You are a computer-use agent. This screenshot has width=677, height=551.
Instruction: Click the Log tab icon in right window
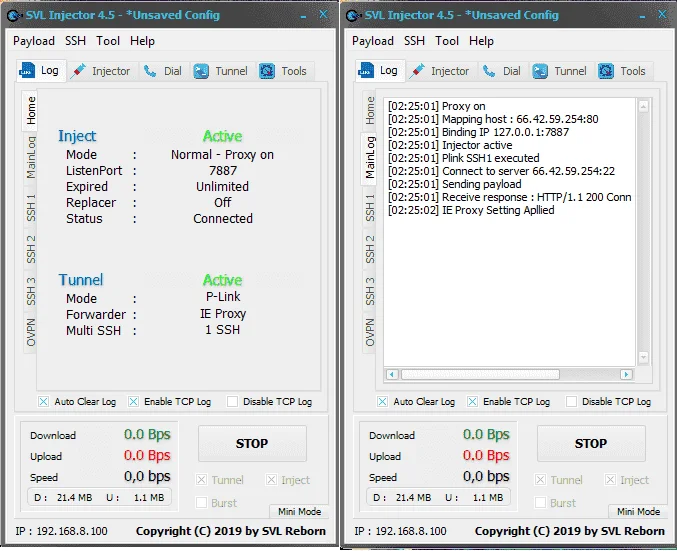366,70
